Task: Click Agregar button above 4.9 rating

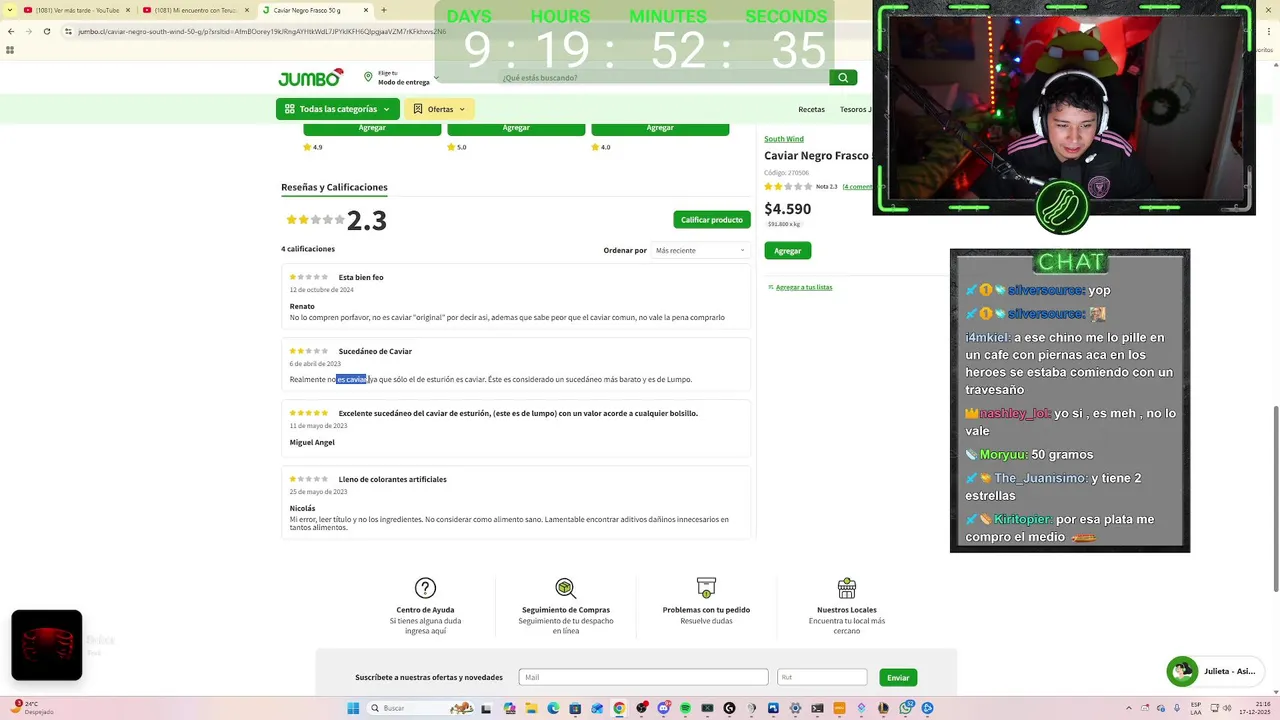Action: click(x=372, y=128)
